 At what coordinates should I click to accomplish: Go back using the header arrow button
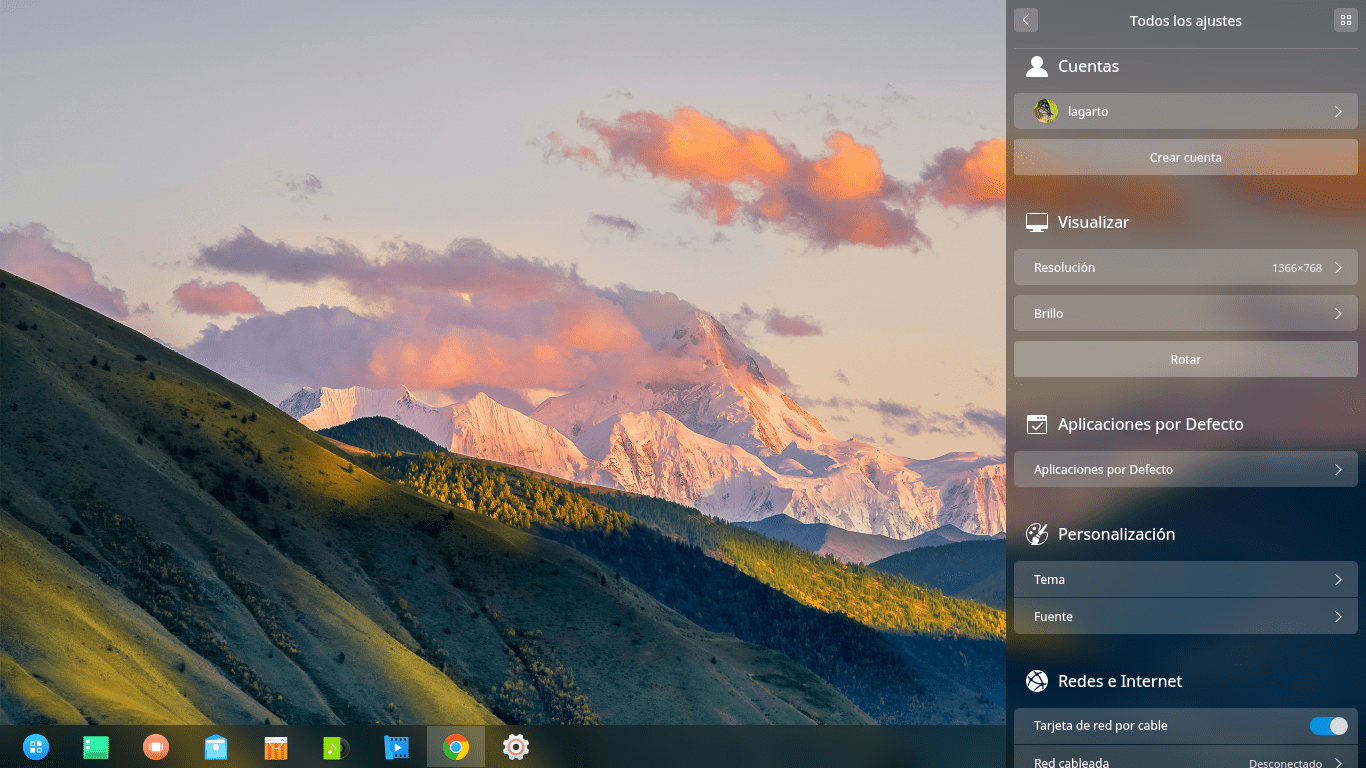click(1025, 20)
